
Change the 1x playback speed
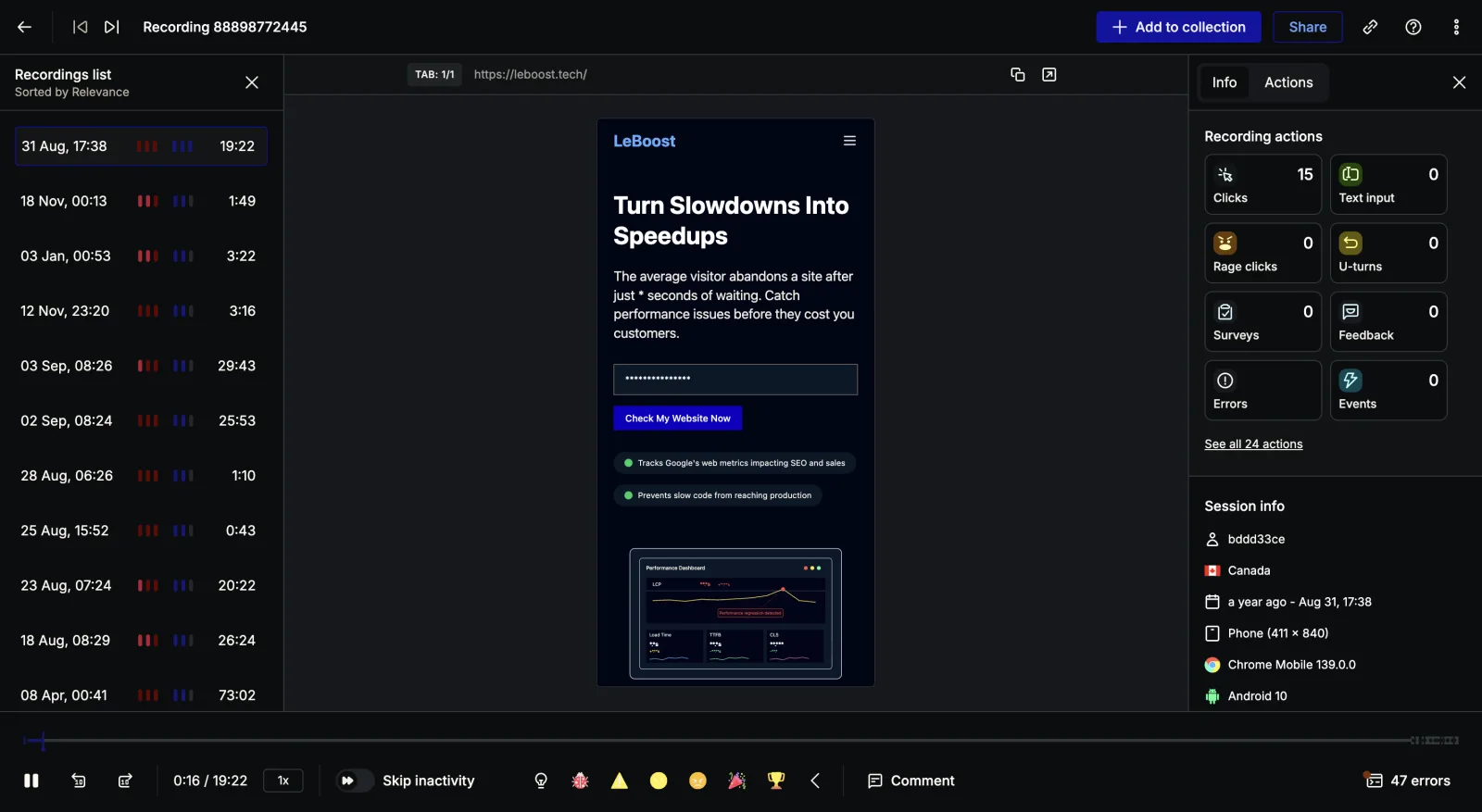283,781
